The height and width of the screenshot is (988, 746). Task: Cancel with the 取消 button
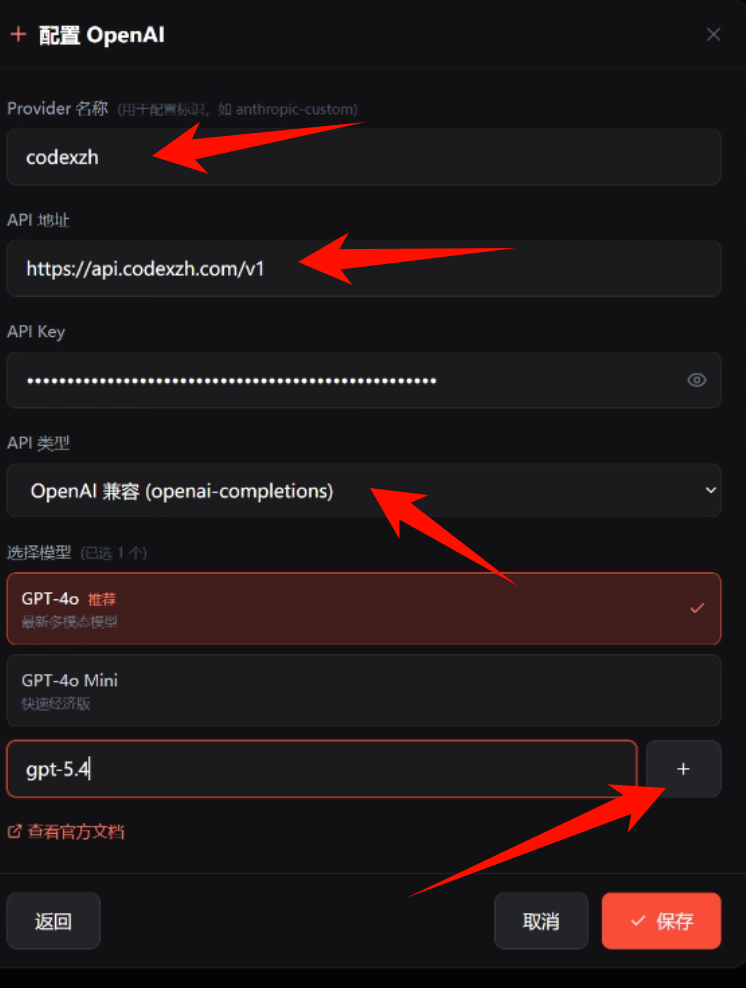coord(541,921)
